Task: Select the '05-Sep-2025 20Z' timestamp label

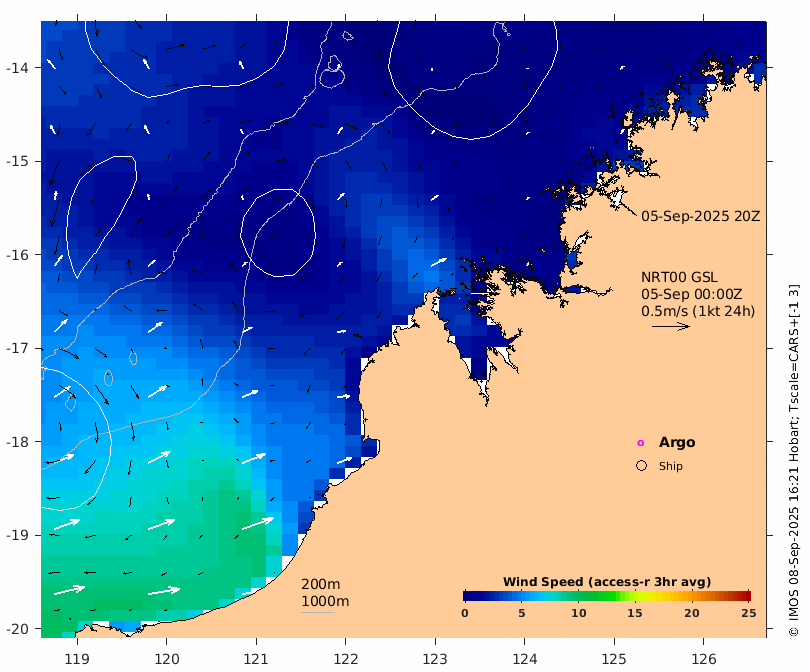Action: tap(700, 216)
